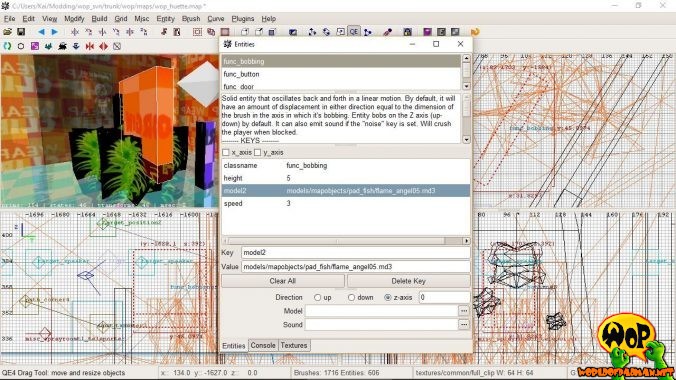The width and height of the screenshot is (676, 380).
Task: Select the translate arrows tool icon
Action: point(312,32)
